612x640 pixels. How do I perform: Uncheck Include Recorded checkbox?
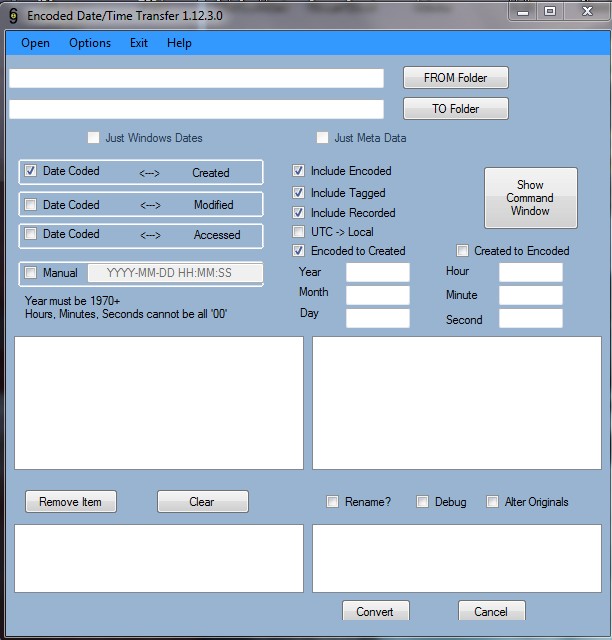point(298,212)
